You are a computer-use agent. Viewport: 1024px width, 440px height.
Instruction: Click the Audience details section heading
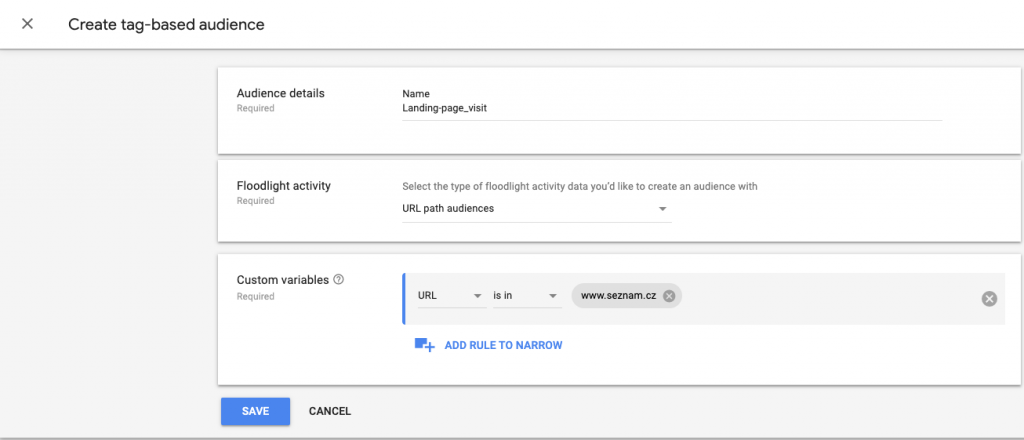coord(280,93)
